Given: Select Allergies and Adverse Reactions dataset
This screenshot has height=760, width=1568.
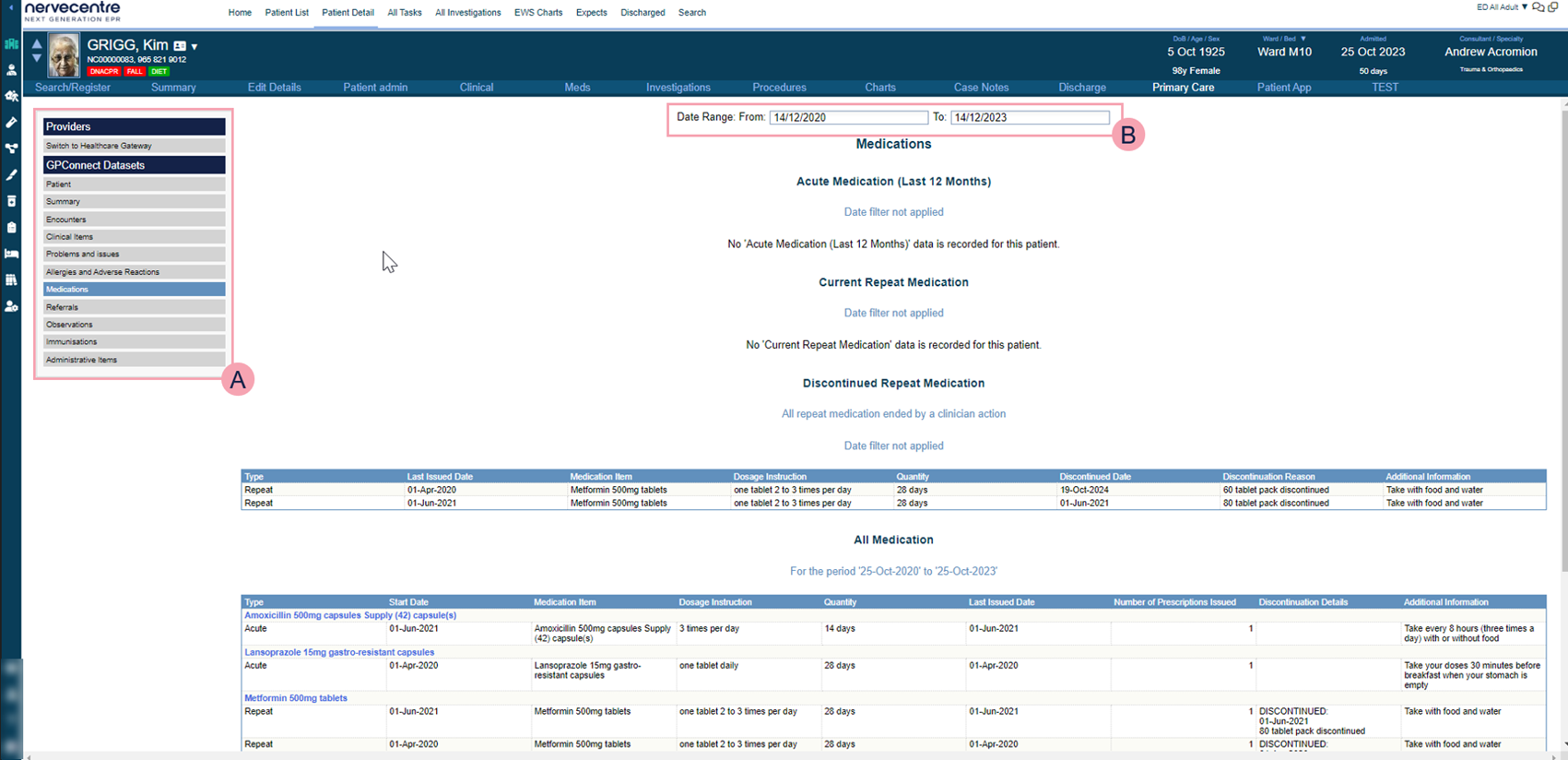Looking at the screenshot, I should tap(134, 272).
